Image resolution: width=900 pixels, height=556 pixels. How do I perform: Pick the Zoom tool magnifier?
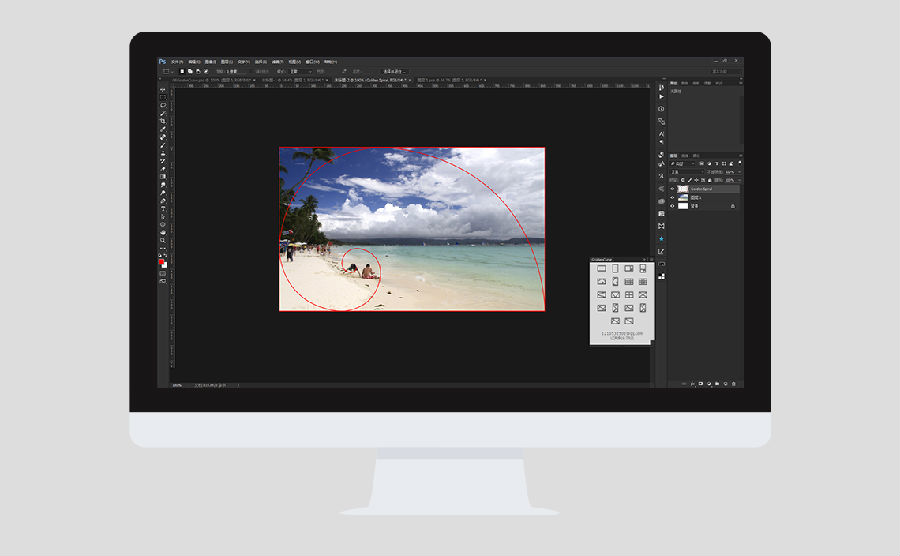163,240
